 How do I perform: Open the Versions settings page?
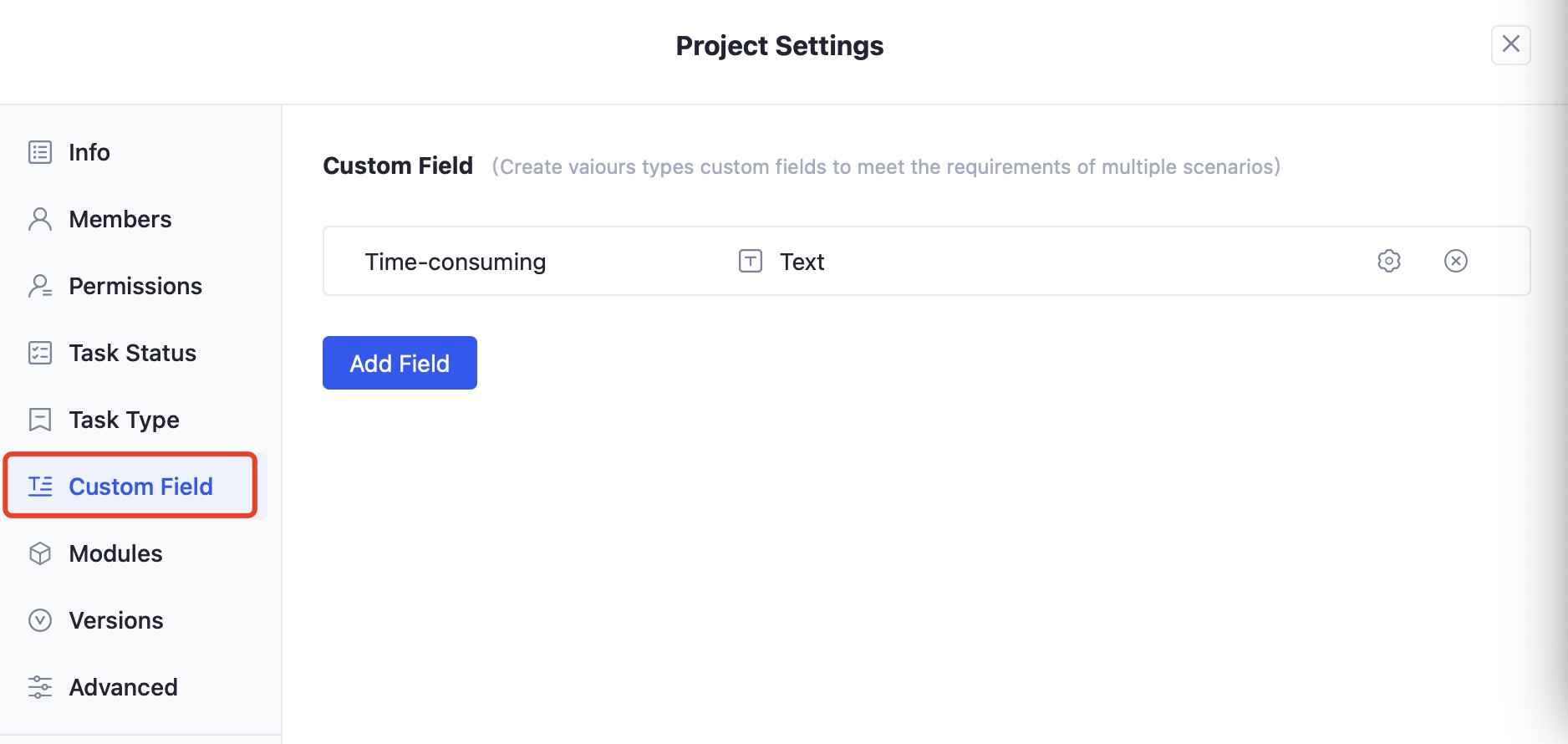pos(116,619)
